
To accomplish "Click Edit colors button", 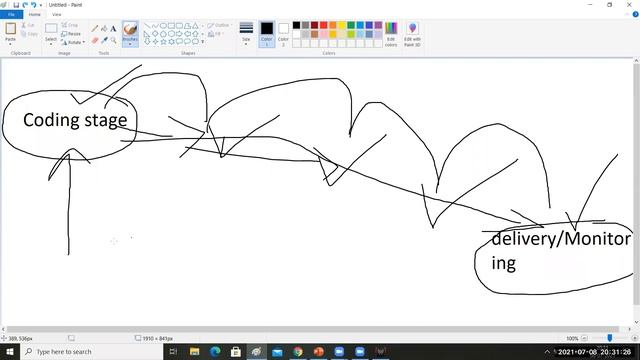I will (x=391, y=34).
